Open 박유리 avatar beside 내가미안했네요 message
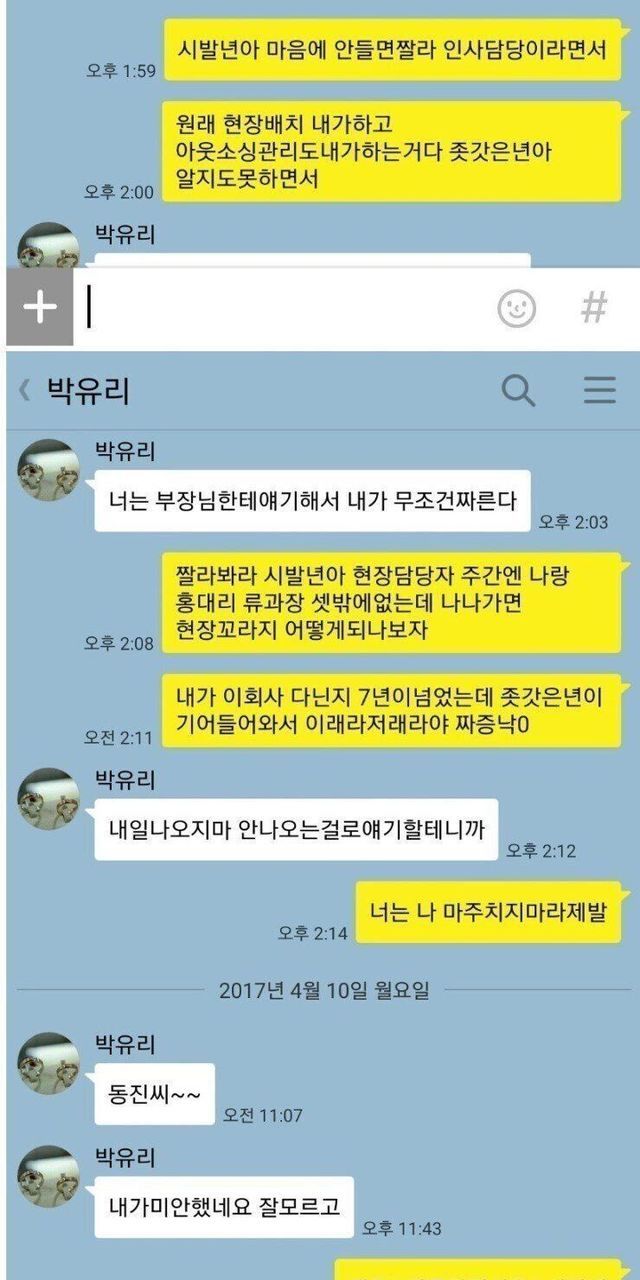This screenshot has height=1280, width=640. [x=48, y=1176]
